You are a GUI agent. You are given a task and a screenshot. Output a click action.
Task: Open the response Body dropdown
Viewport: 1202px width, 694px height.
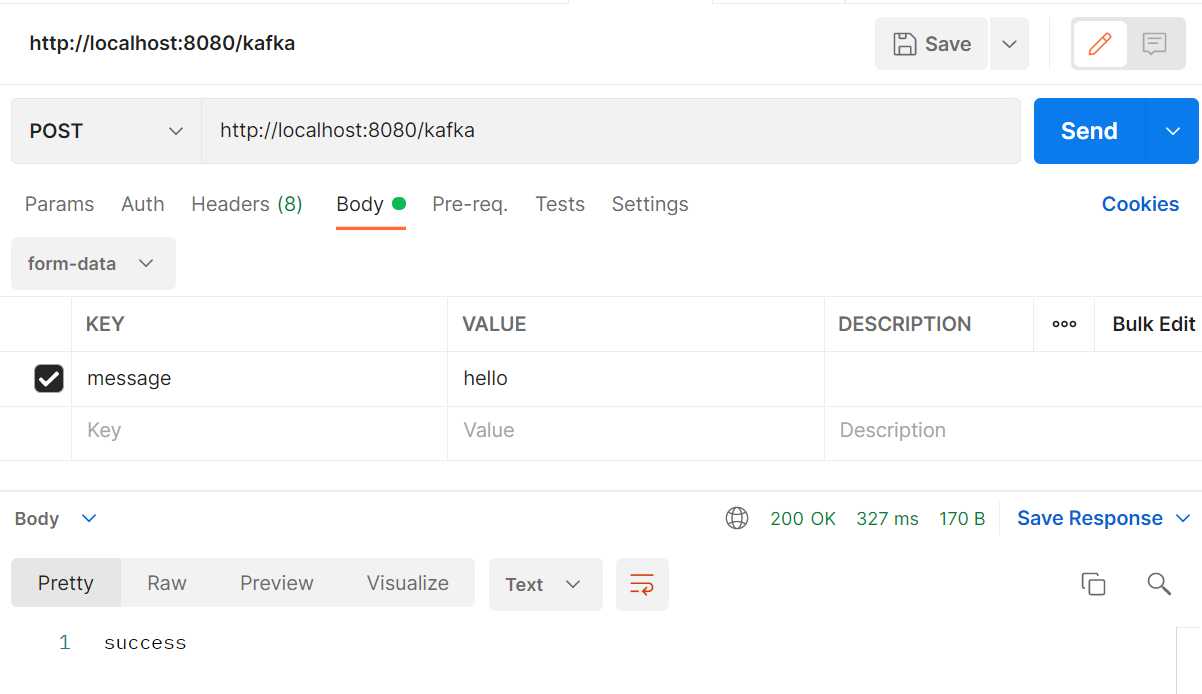pos(56,518)
